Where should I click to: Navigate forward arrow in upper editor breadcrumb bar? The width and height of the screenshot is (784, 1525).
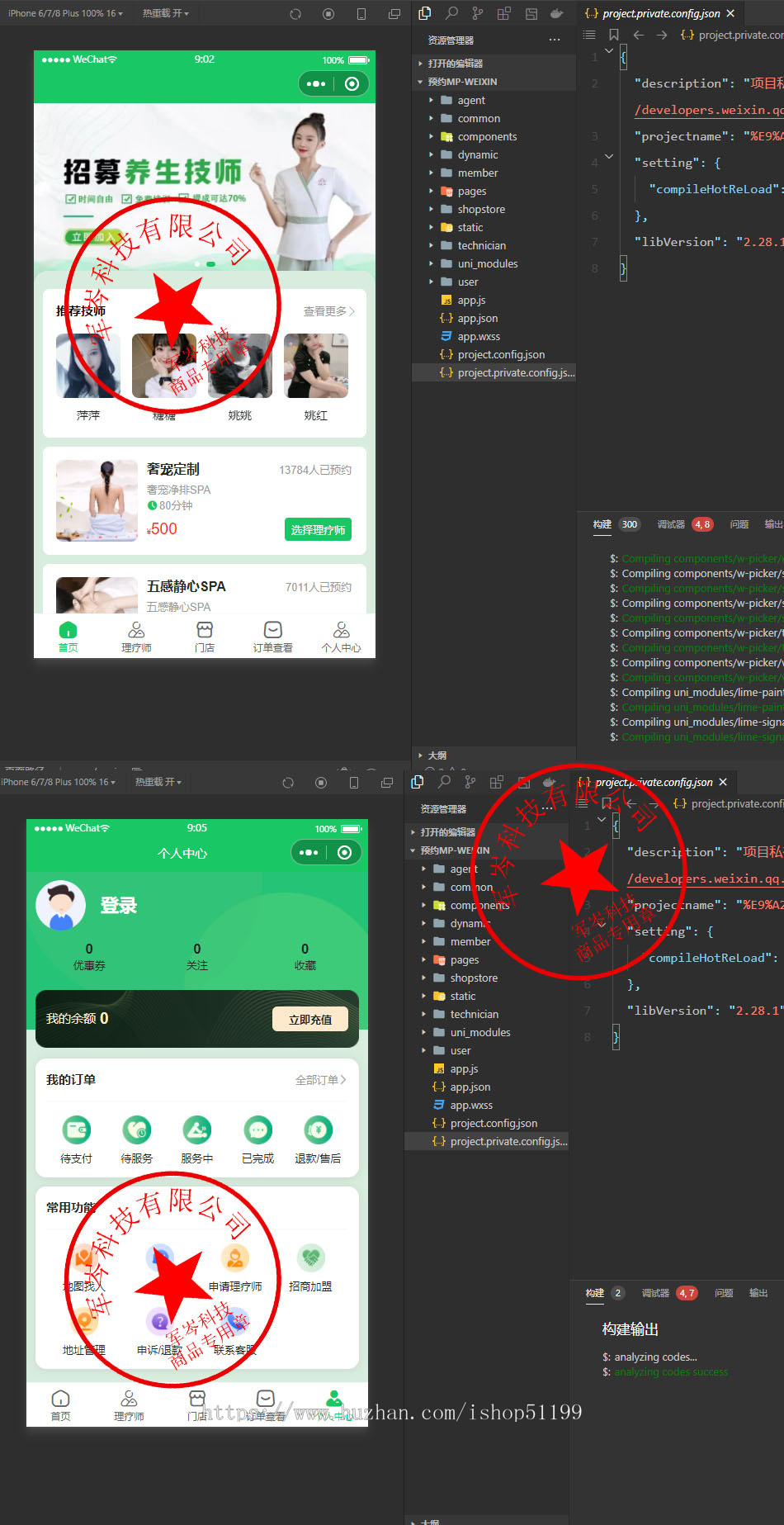coord(662,35)
